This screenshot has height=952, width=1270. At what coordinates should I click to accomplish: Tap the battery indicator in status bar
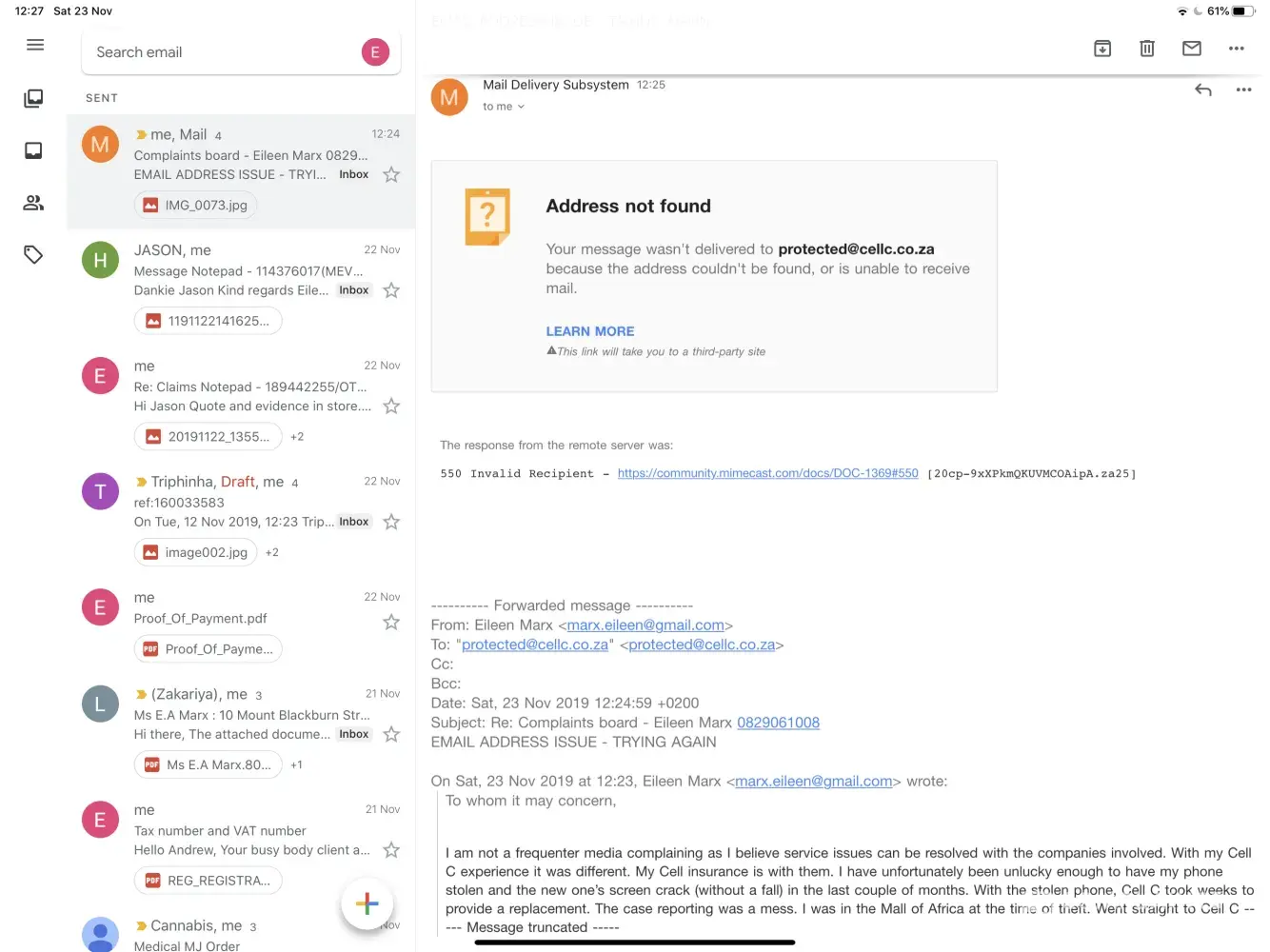[x=1244, y=11]
